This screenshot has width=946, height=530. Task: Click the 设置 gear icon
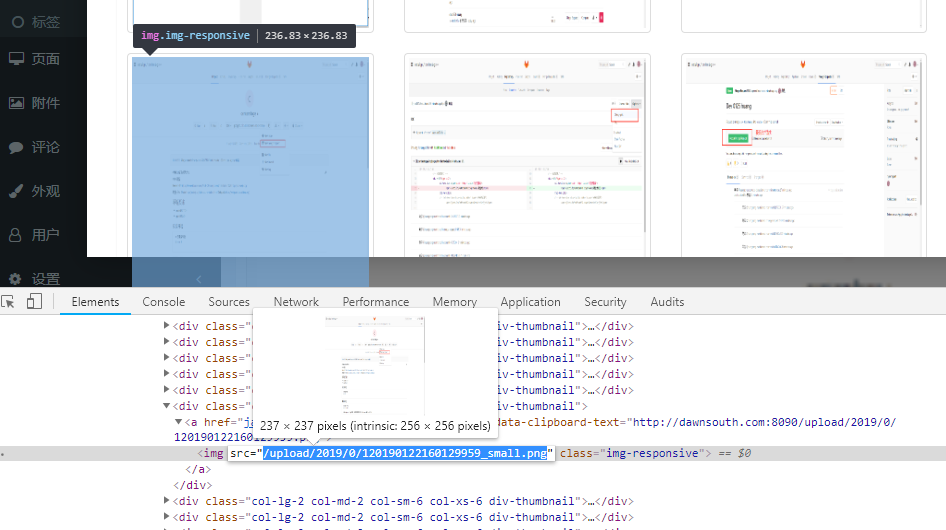[x=15, y=279]
